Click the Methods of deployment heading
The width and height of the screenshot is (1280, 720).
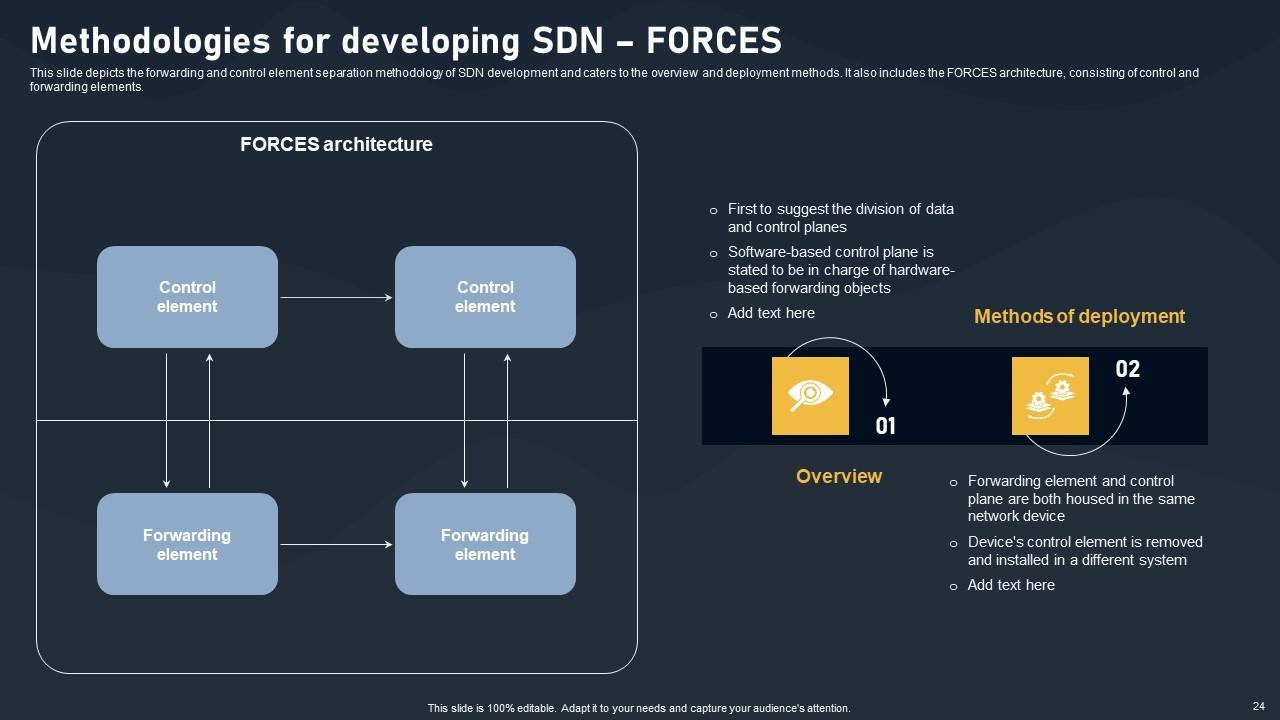[x=1079, y=316]
